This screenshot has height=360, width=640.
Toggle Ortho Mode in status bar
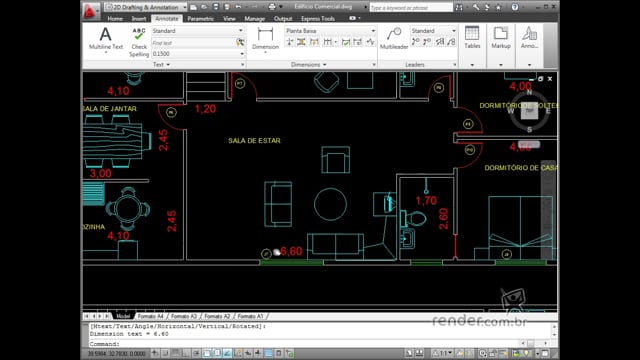coord(186,353)
